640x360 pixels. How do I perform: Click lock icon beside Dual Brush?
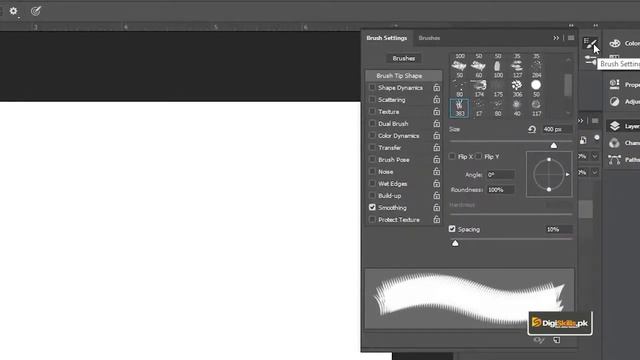(x=436, y=123)
